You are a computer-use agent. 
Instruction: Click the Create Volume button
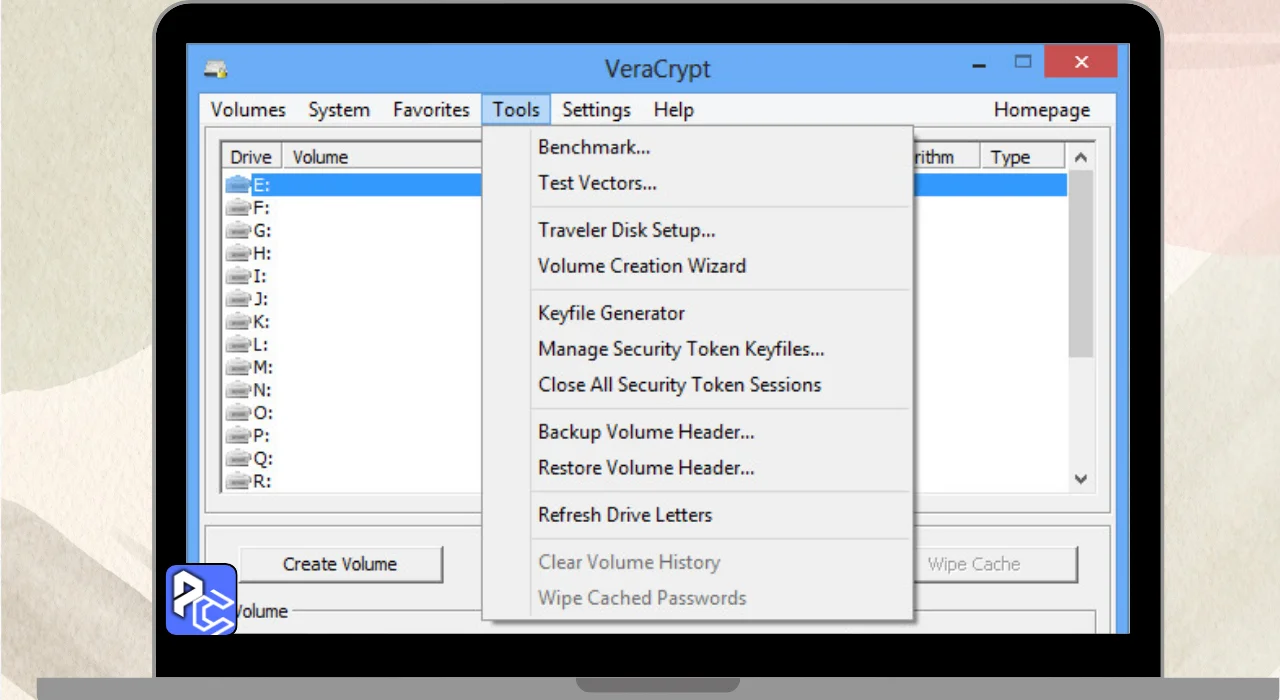[340, 564]
